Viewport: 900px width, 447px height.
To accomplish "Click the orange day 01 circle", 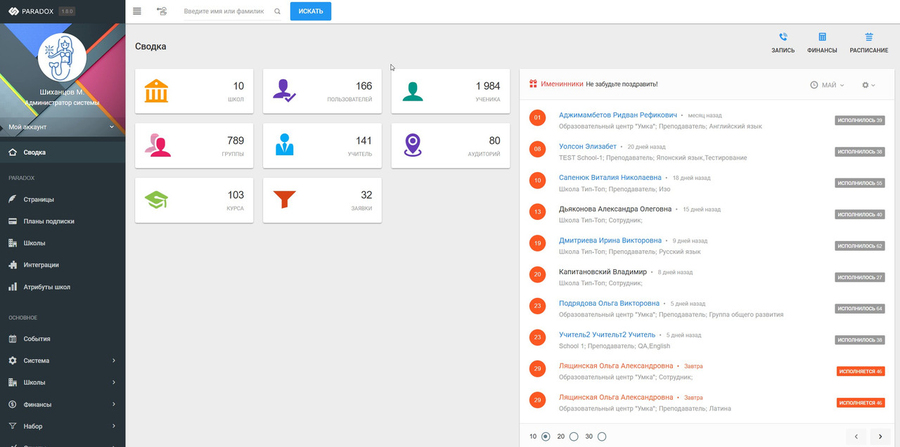I will (537, 118).
